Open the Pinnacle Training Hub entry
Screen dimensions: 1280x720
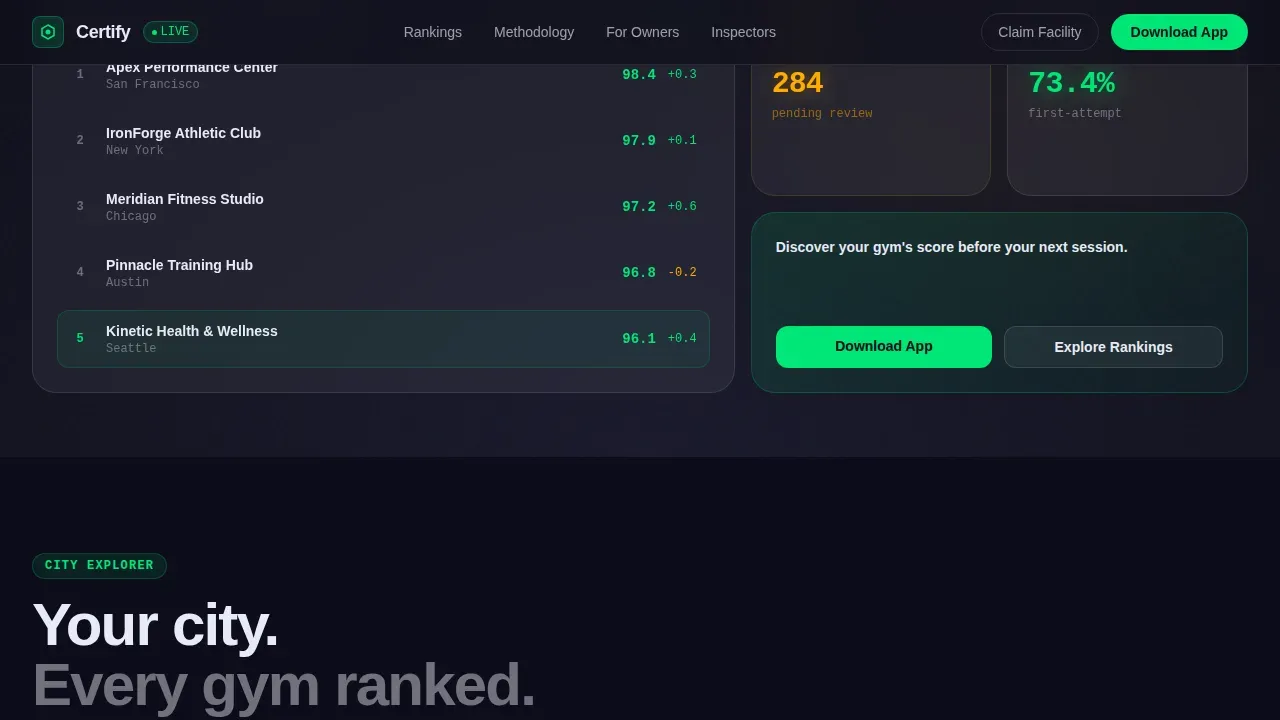[383, 273]
